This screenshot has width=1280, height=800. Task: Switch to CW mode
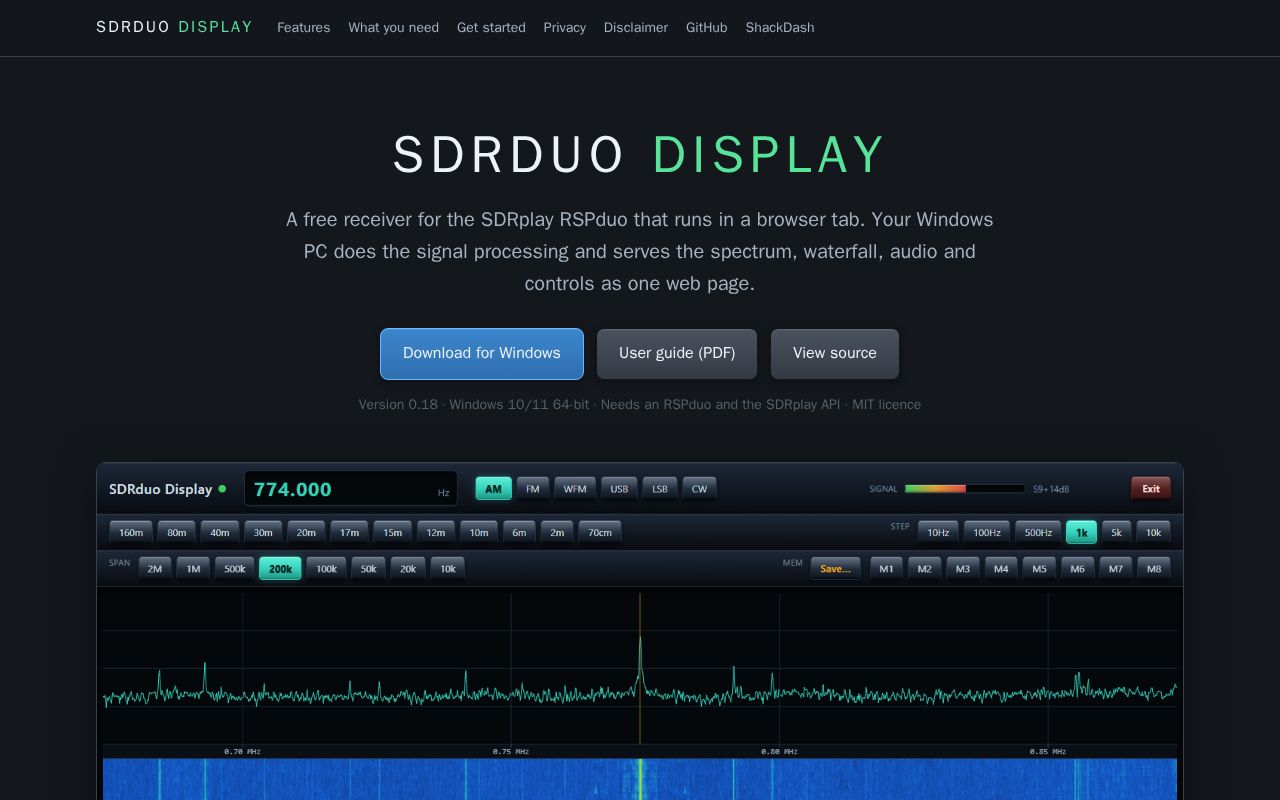[x=699, y=489]
